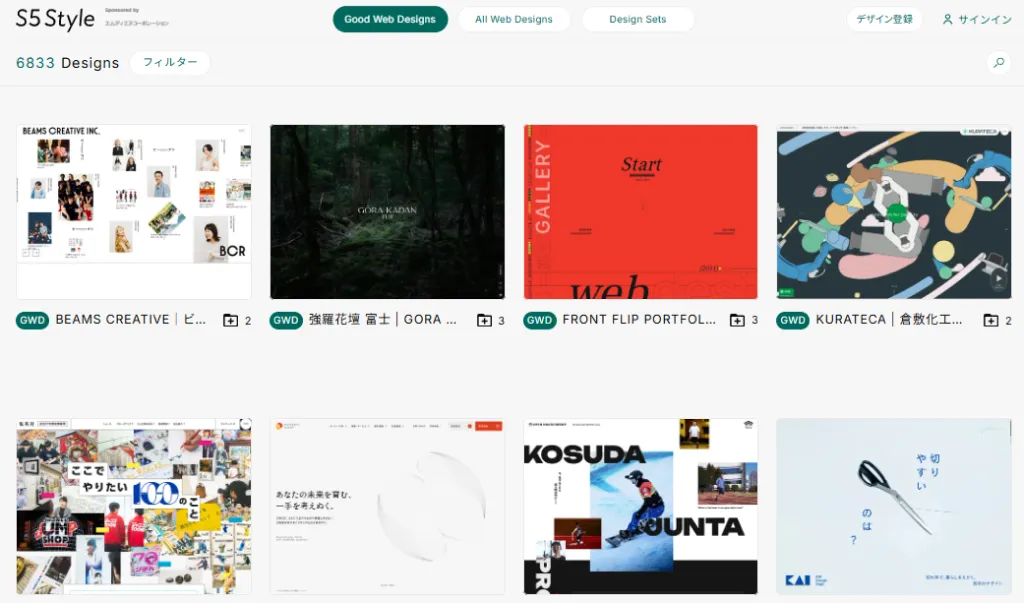The width and height of the screenshot is (1024, 603).
Task: Click the KURATECA add-to-folder icon
Action: tap(990, 320)
